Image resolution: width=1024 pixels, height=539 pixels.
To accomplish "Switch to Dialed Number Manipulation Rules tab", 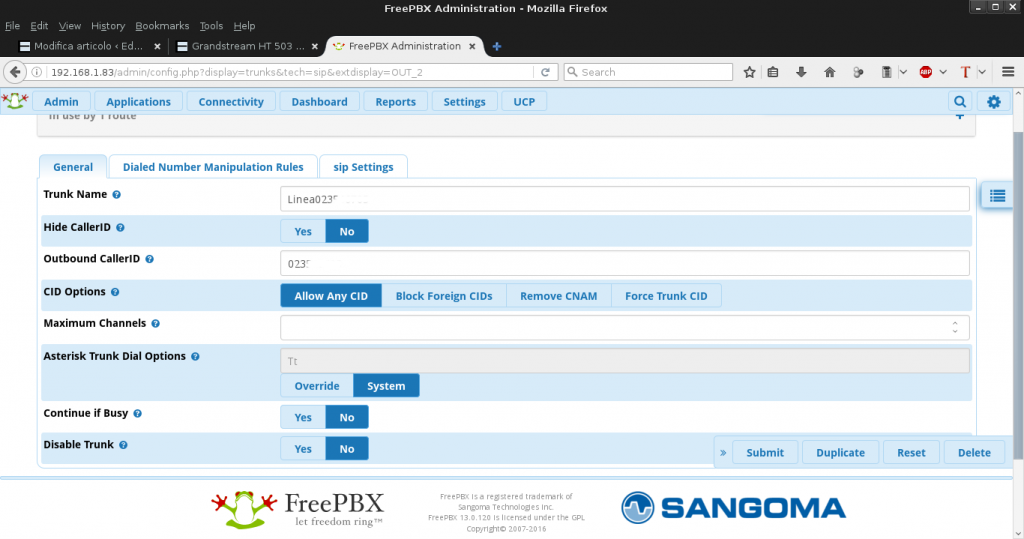I will pyautogui.click(x=213, y=167).
